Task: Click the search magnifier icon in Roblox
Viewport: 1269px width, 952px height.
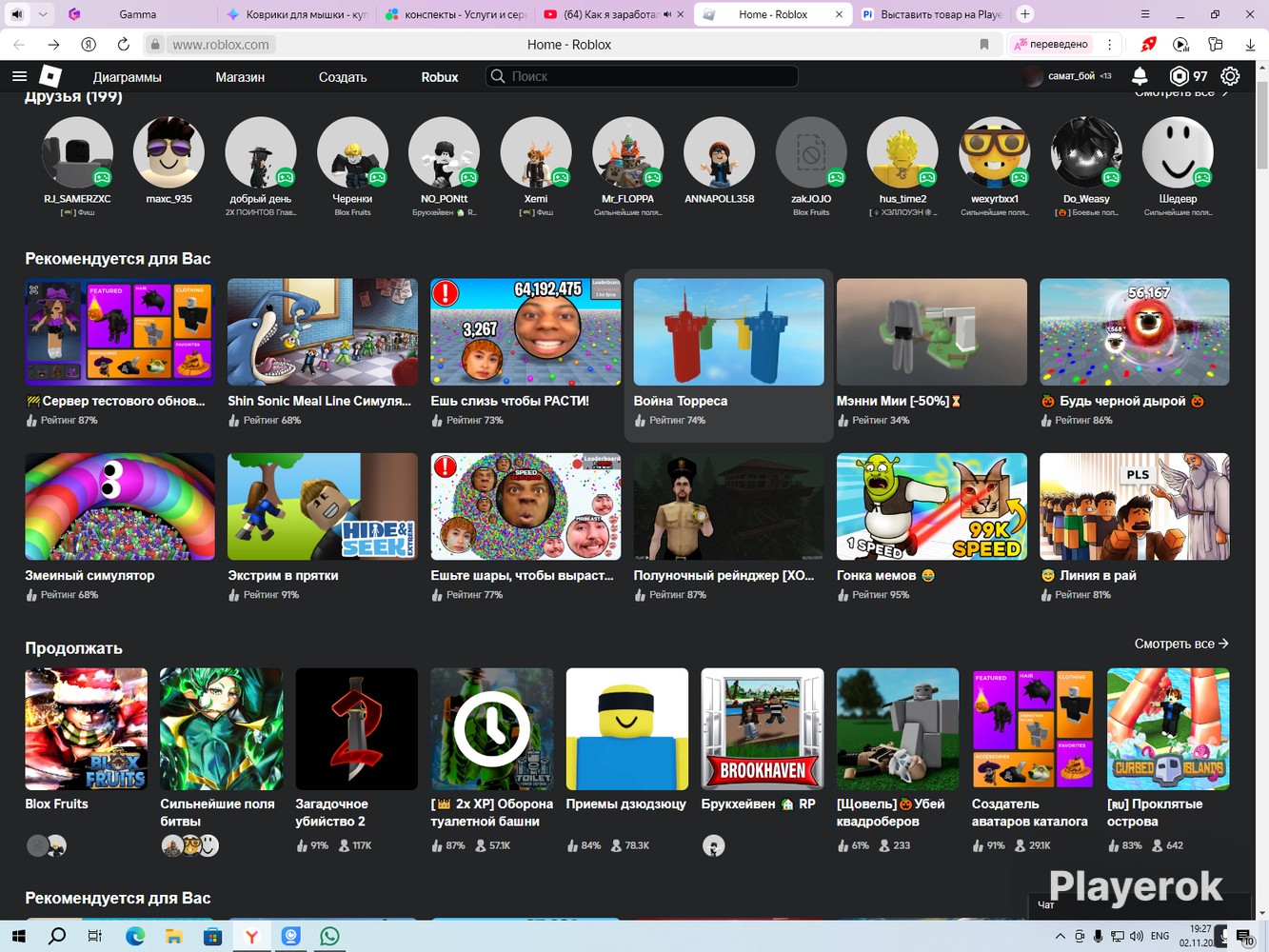Action: point(498,76)
